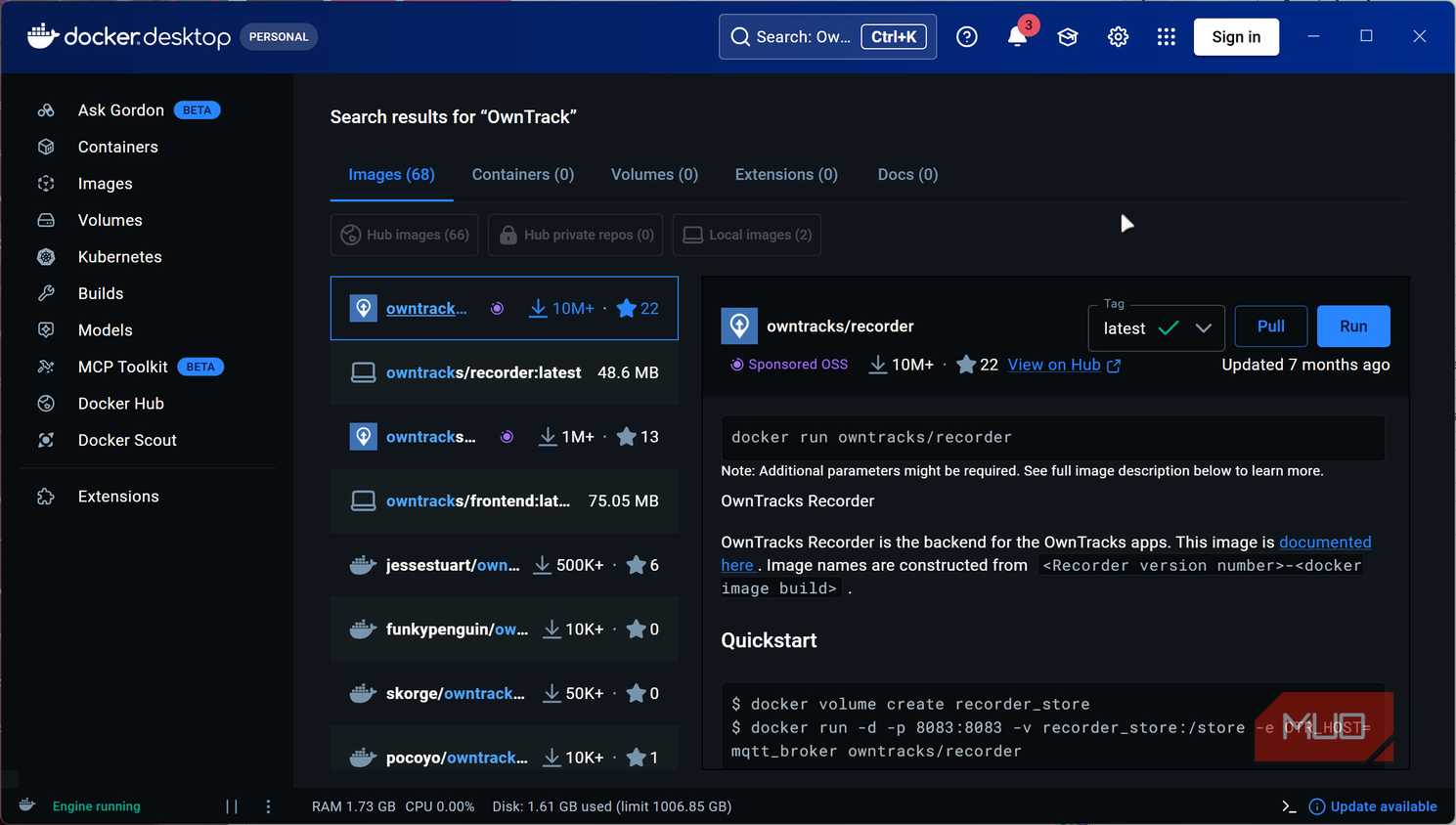
Task: Open the Models section
Action: tap(105, 330)
